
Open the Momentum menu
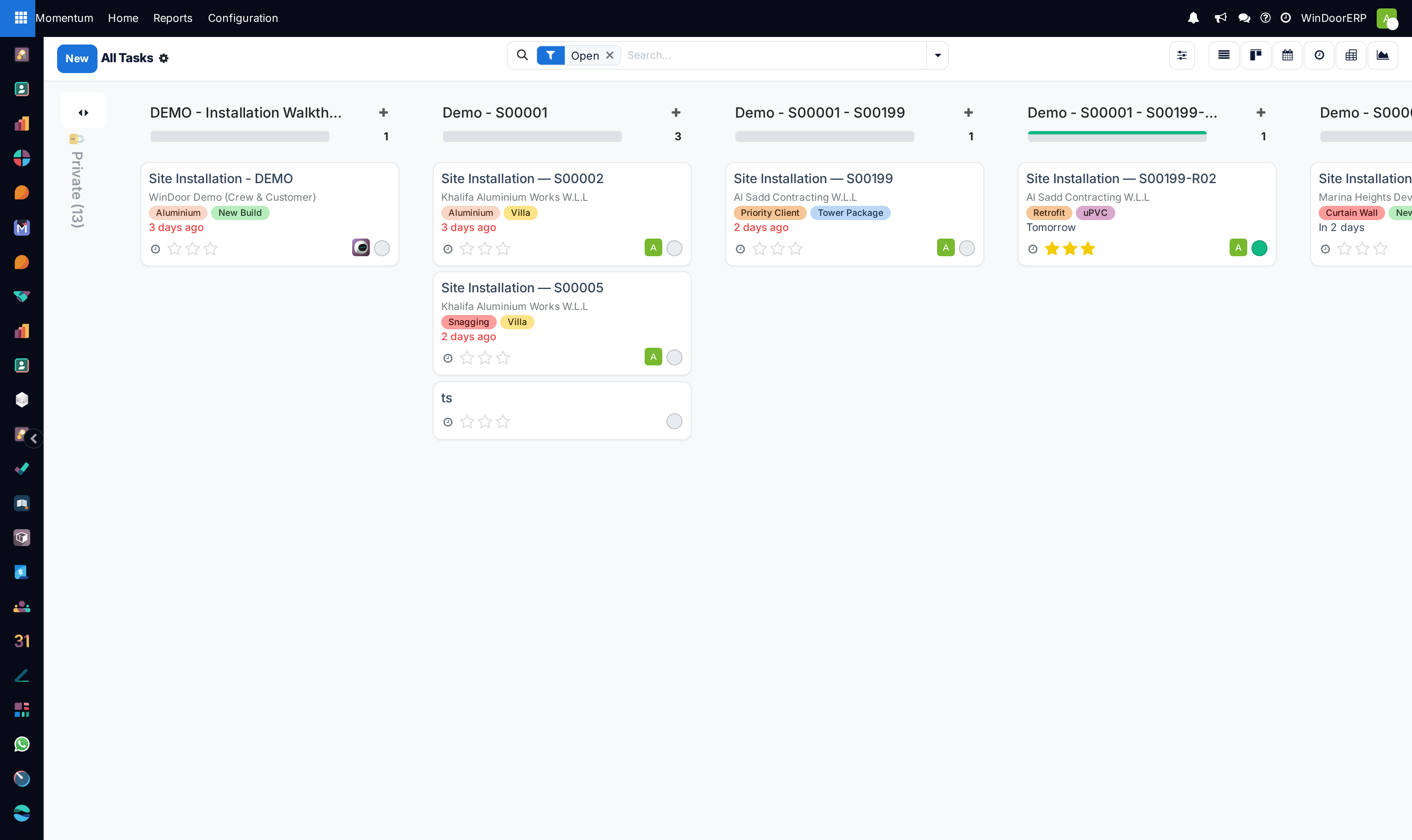click(64, 18)
